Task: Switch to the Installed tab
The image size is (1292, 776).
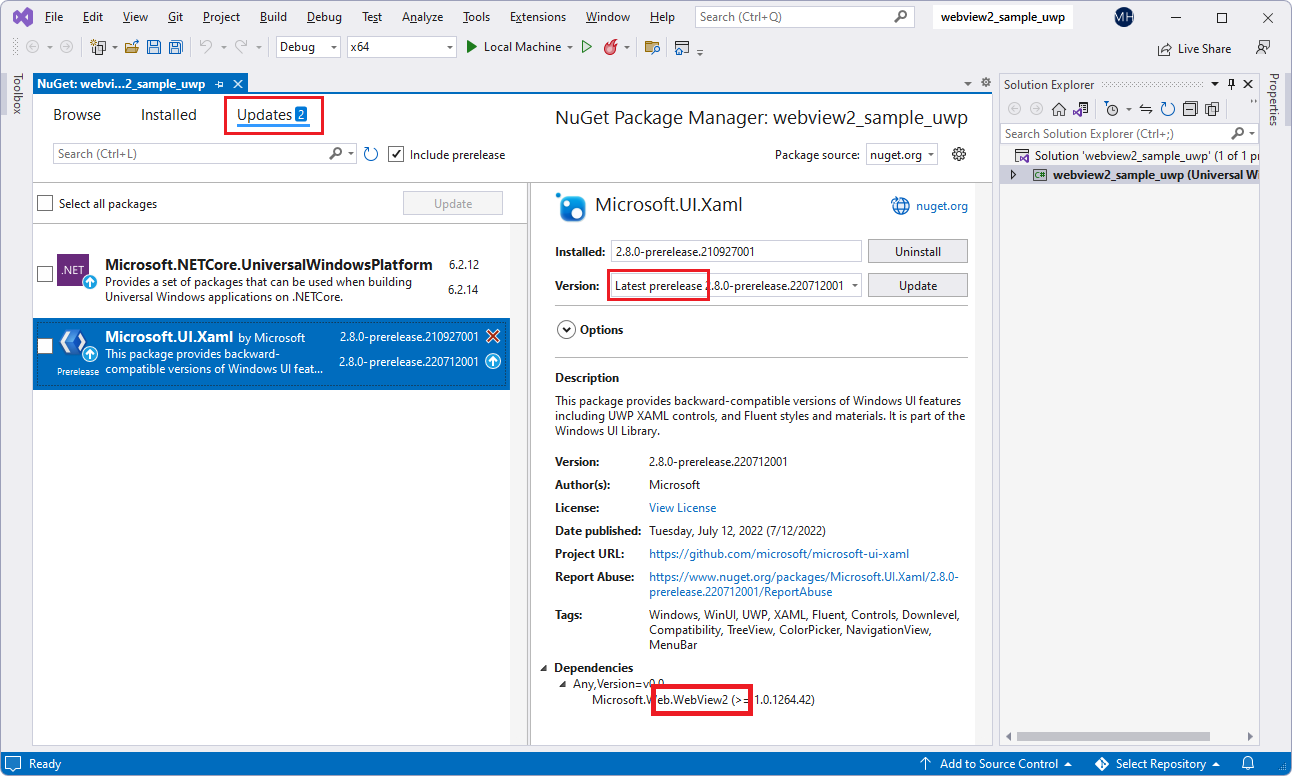Action: (x=168, y=115)
